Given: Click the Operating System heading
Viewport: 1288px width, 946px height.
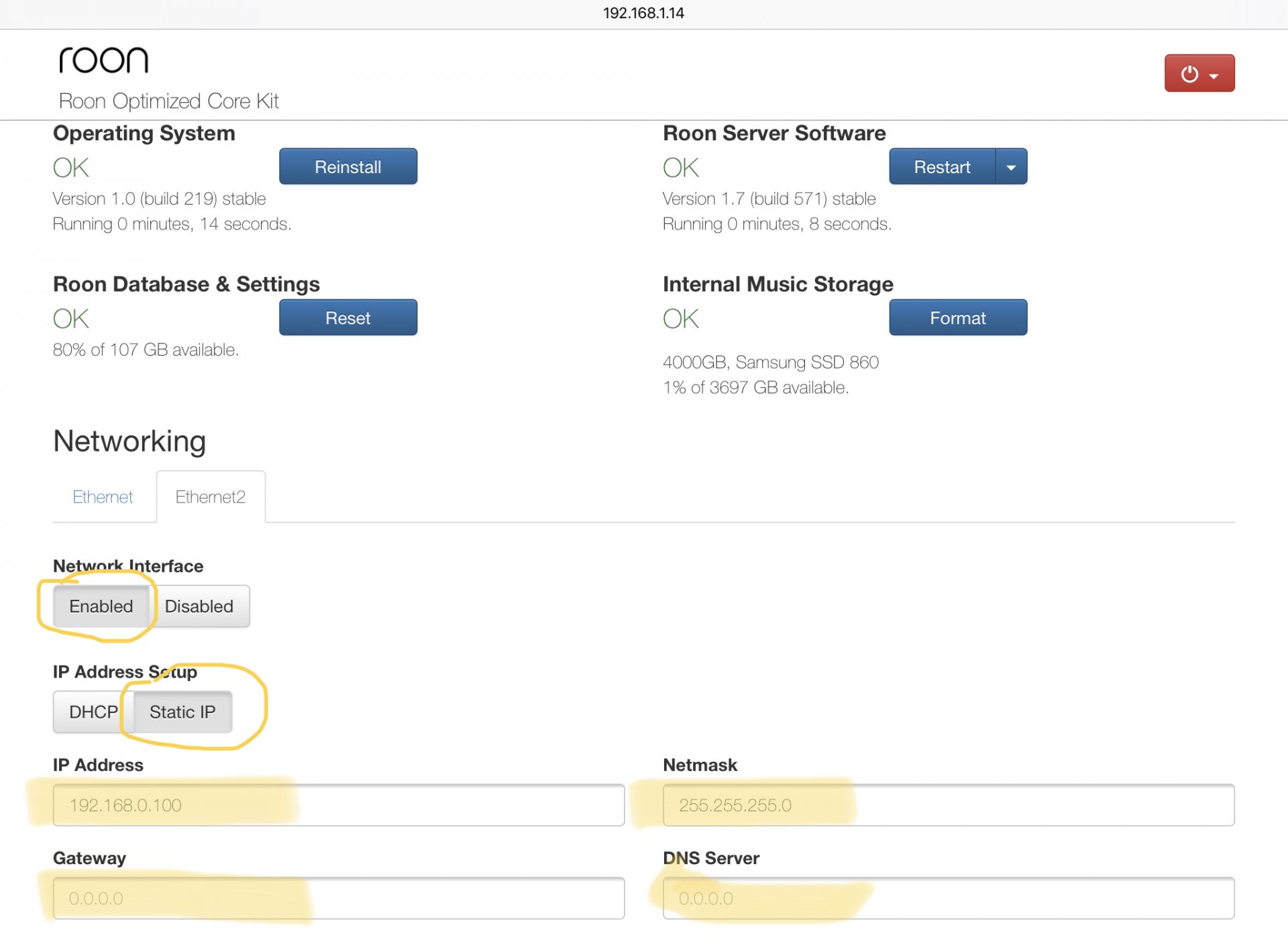Looking at the screenshot, I should click(144, 134).
